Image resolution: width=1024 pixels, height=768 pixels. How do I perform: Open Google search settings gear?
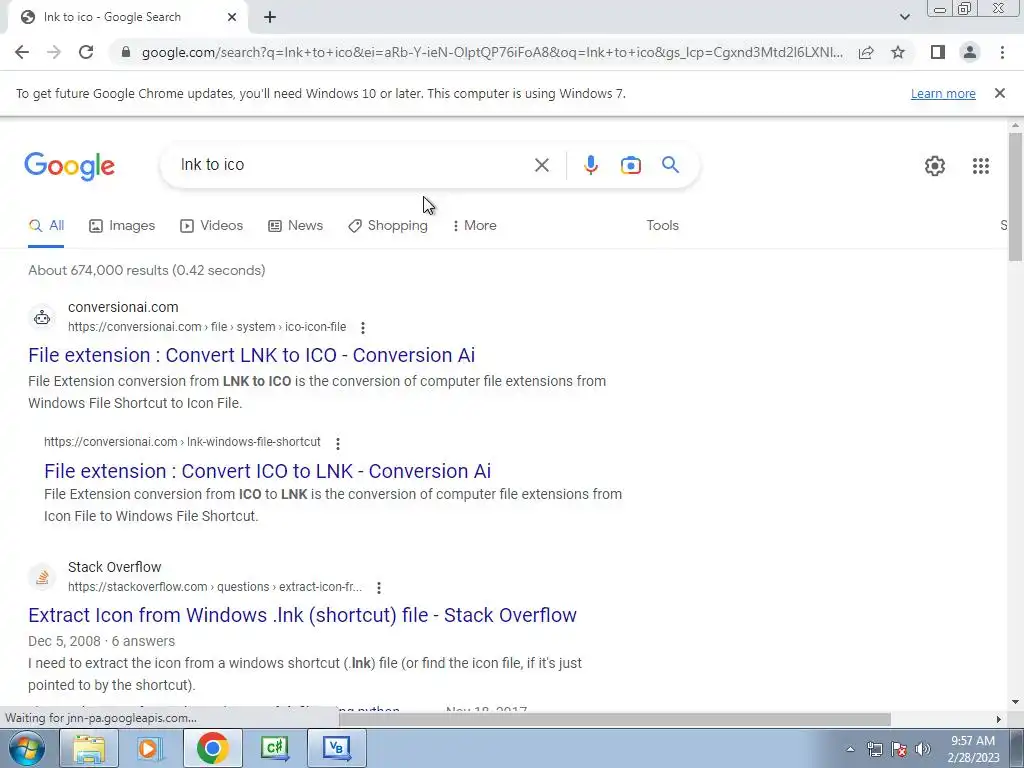point(935,166)
